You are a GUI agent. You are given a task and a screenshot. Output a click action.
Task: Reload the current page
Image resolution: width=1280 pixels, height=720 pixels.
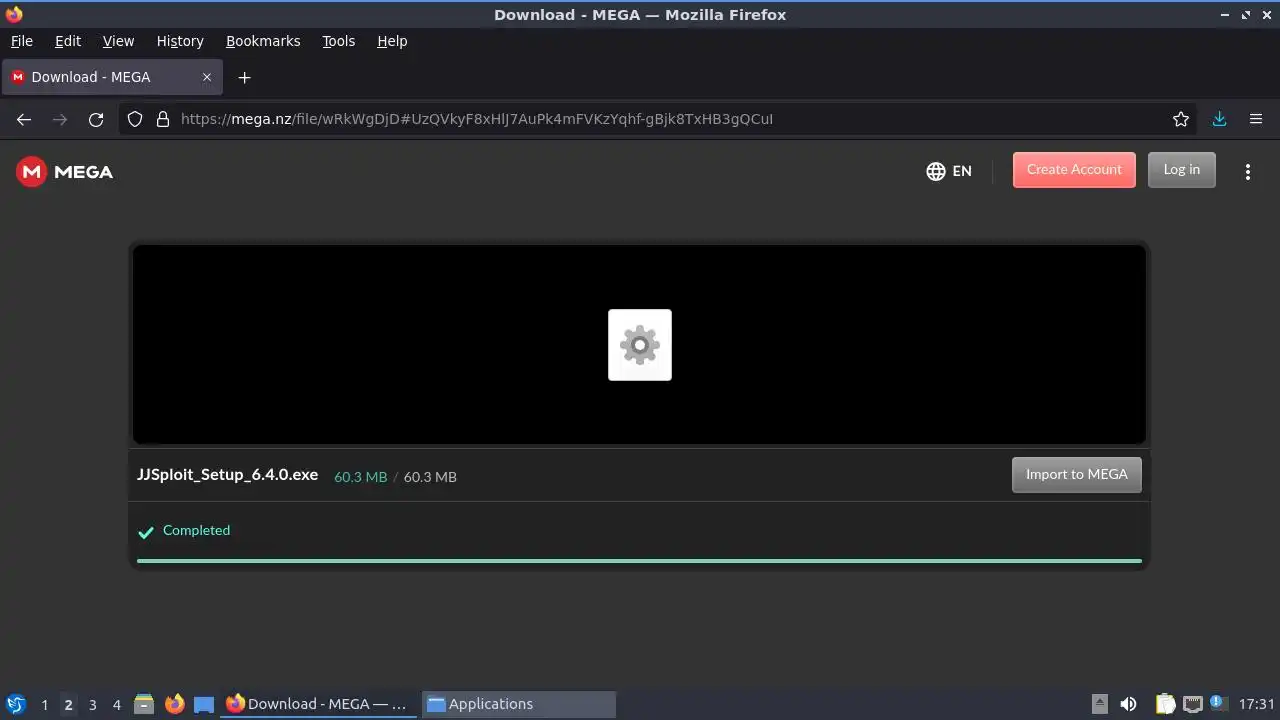(96, 119)
